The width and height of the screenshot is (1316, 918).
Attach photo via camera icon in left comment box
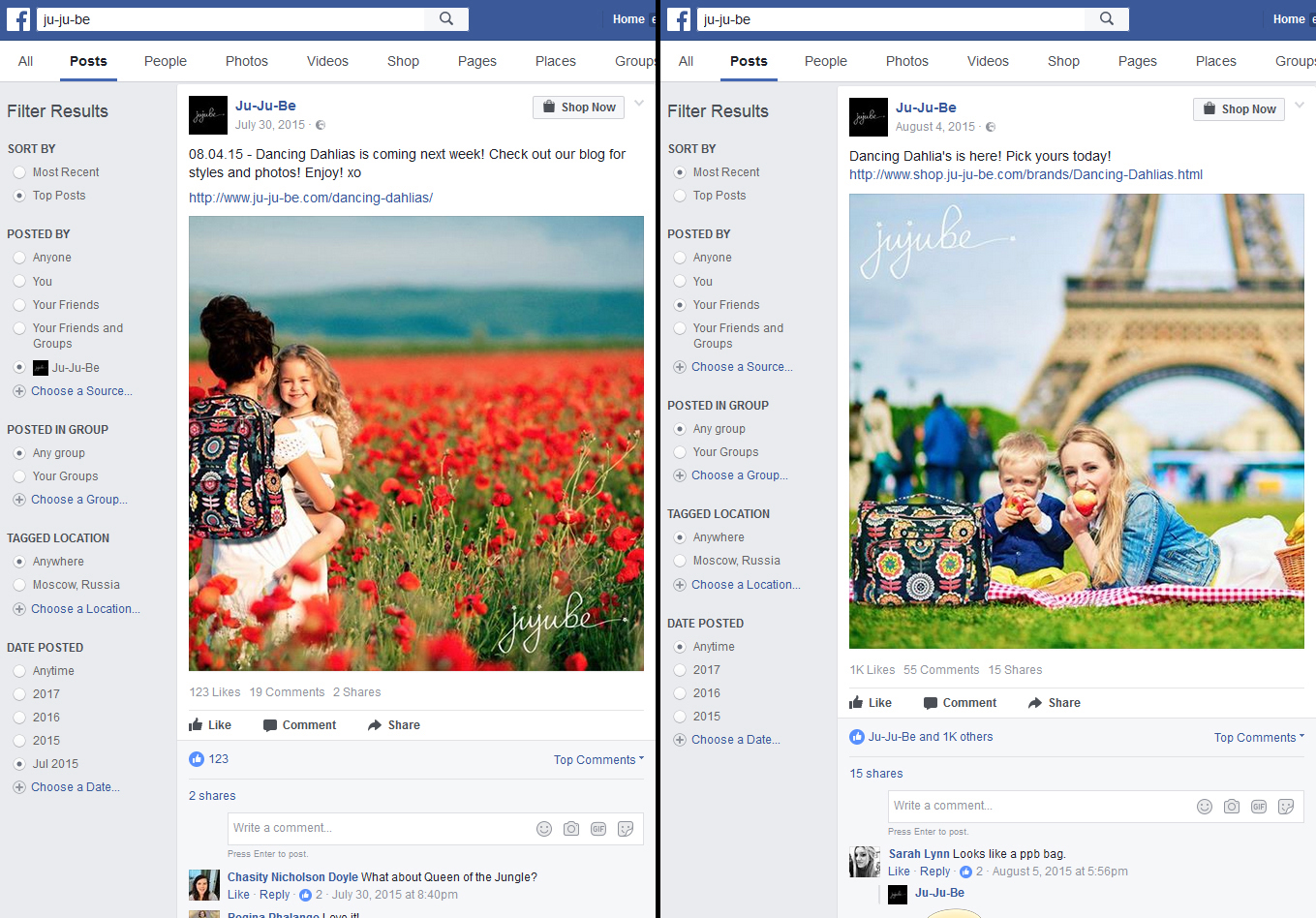571,829
